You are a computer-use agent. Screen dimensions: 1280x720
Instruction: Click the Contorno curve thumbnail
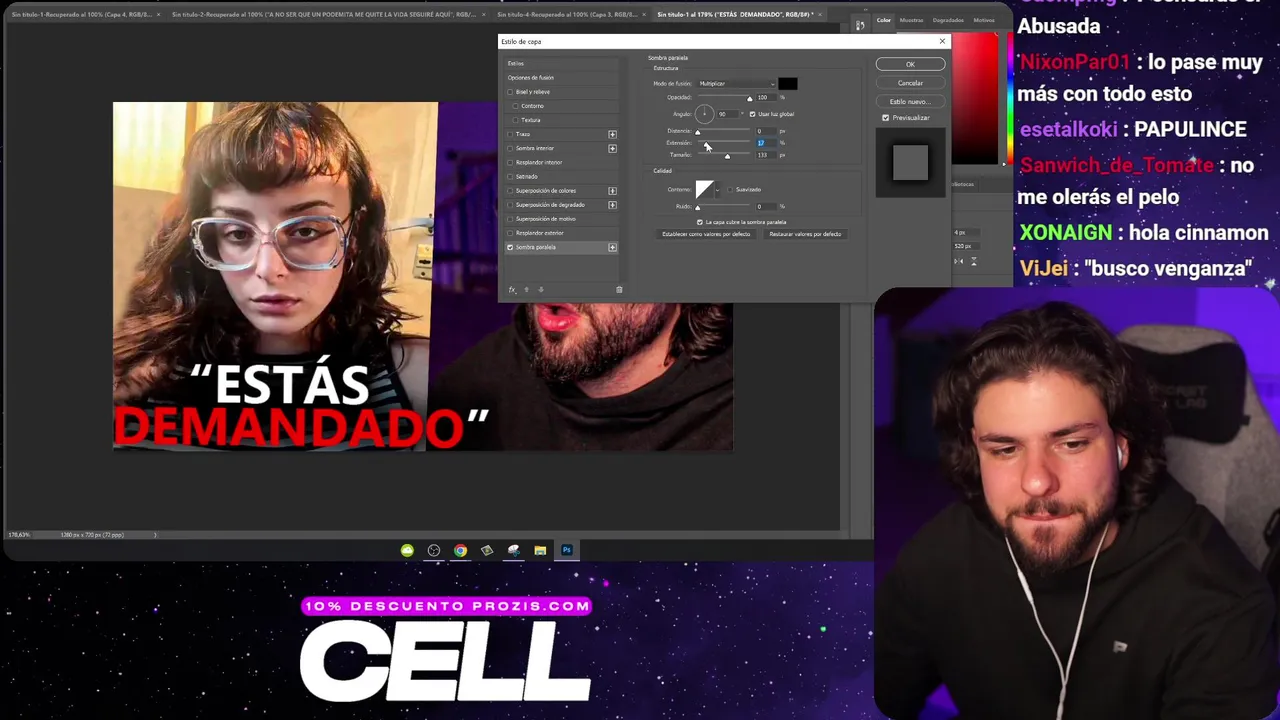[705, 190]
